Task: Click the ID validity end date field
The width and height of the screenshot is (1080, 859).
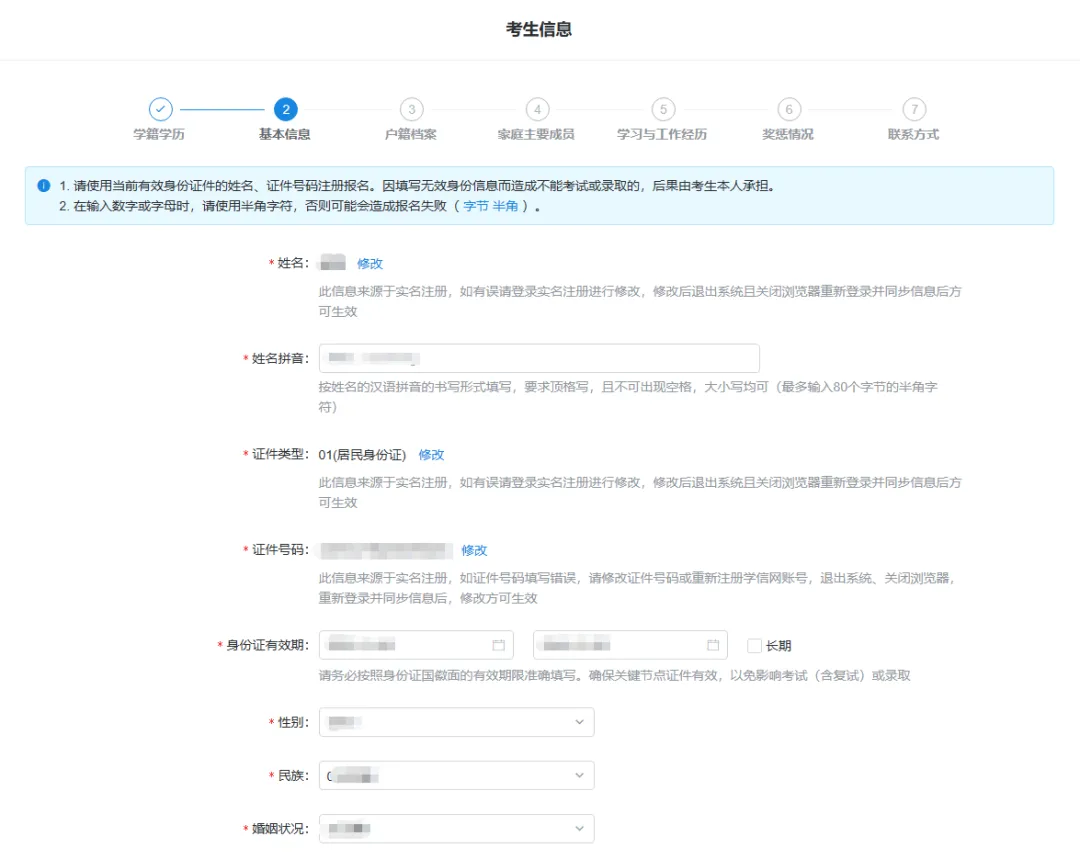Action: click(x=630, y=645)
